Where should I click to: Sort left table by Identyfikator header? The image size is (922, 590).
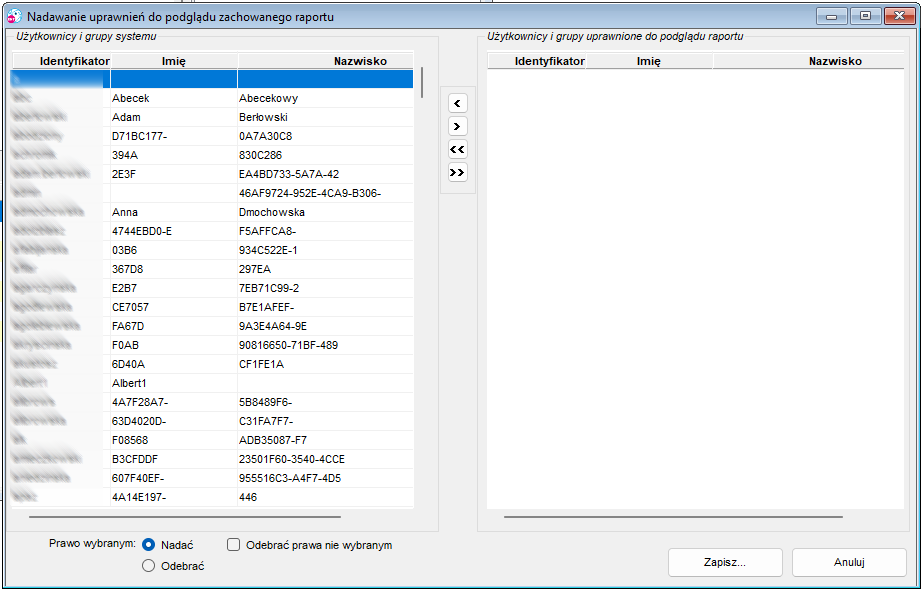point(62,61)
